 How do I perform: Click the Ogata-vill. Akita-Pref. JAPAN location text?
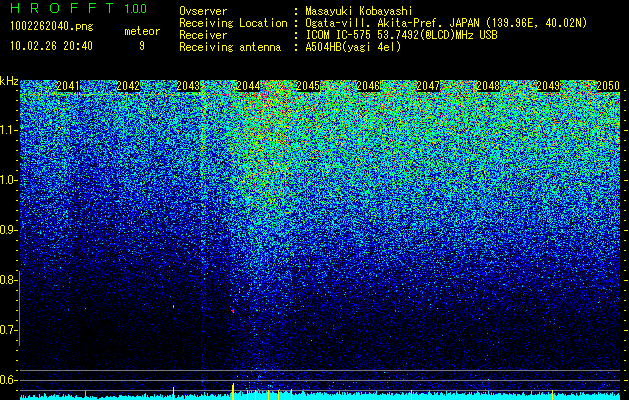(x=446, y=23)
